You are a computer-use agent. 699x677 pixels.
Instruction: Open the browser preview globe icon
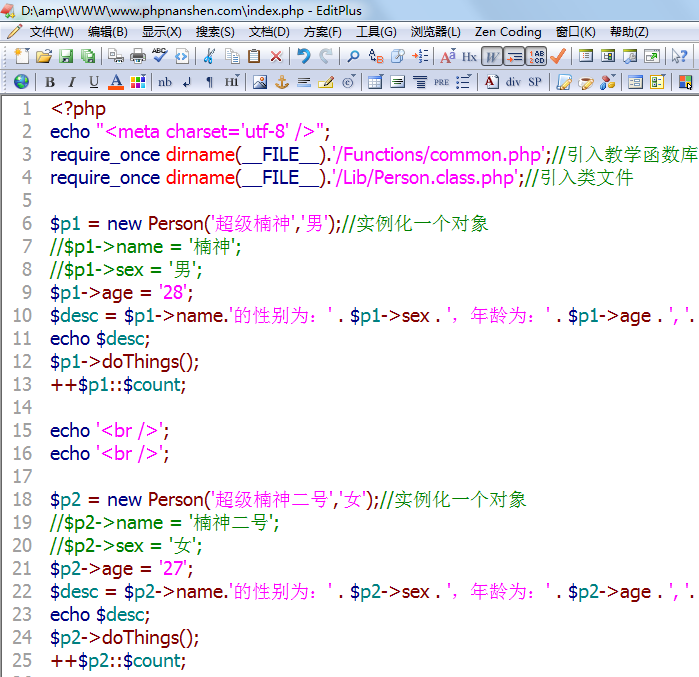pos(21,82)
